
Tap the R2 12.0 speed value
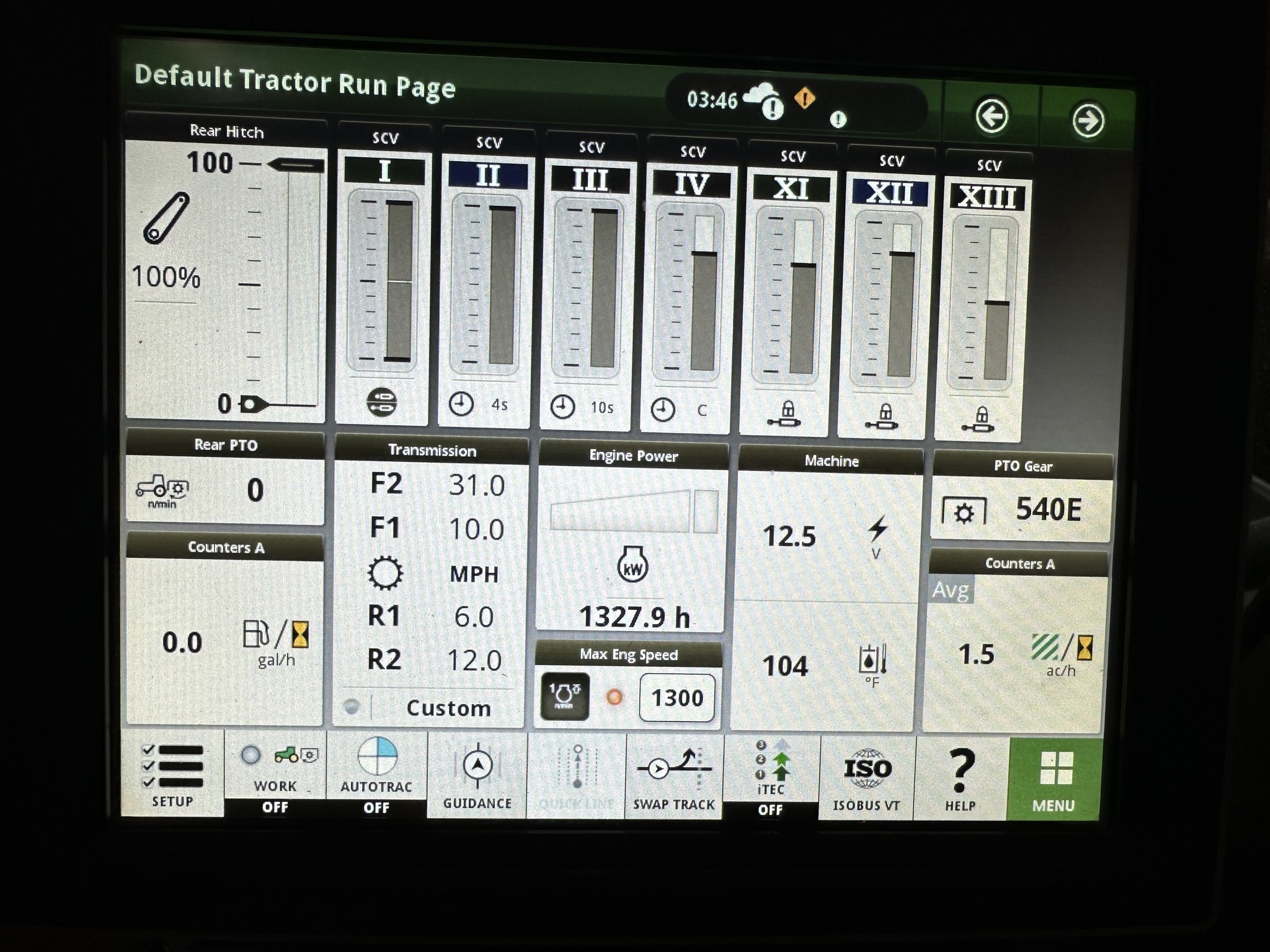tap(474, 661)
